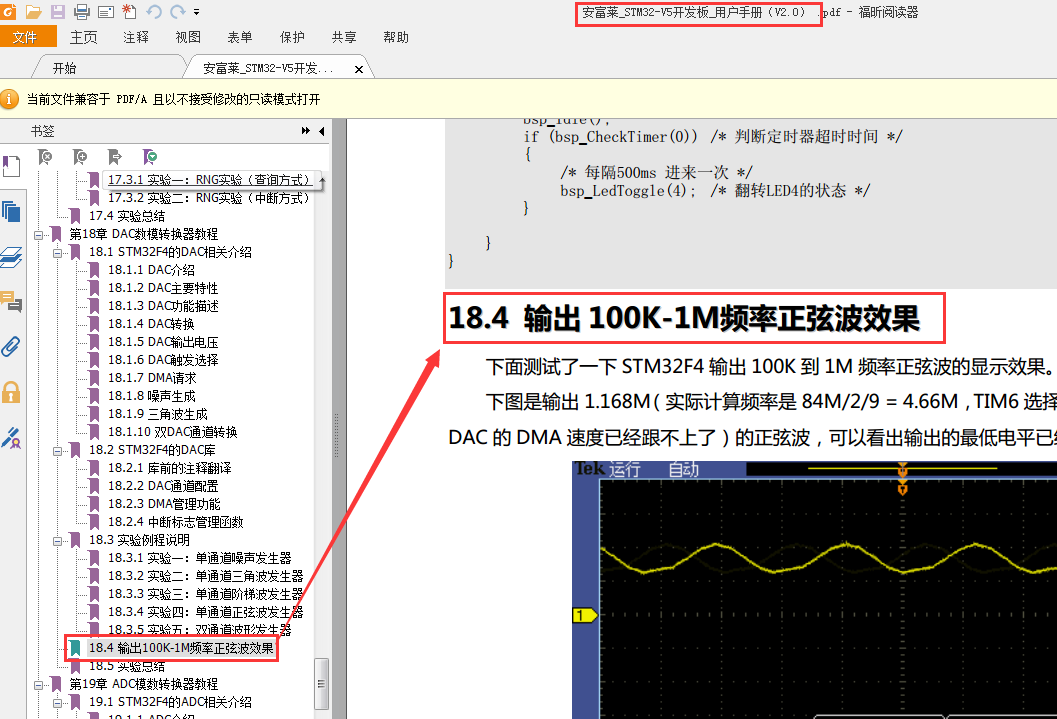Go to bookmark 18.1.9 三角波生成
The height and width of the screenshot is (719, 1057).
click(158, 414)
